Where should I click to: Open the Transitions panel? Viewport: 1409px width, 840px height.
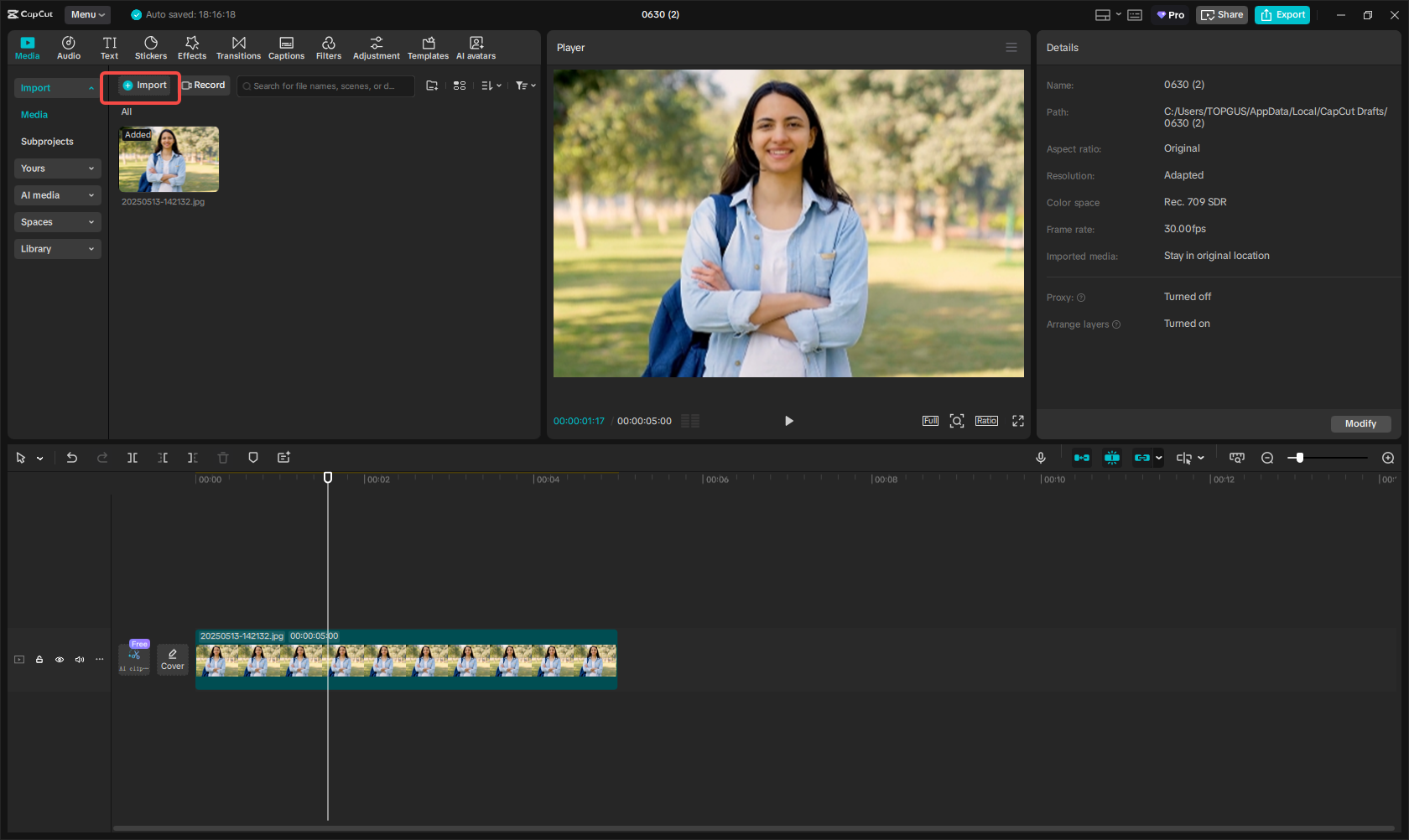[238, 48]
